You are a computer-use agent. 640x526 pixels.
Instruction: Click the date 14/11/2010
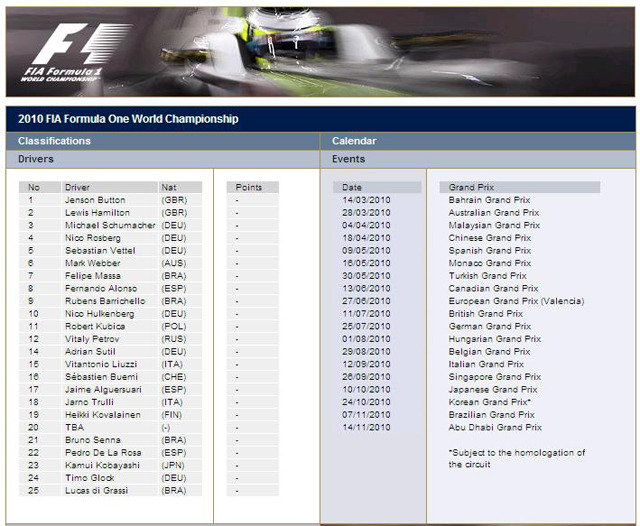point(366,428)
